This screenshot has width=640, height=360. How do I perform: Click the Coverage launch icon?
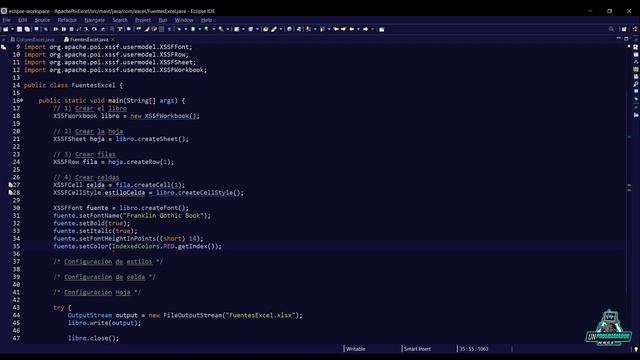[x=207, y=29]
